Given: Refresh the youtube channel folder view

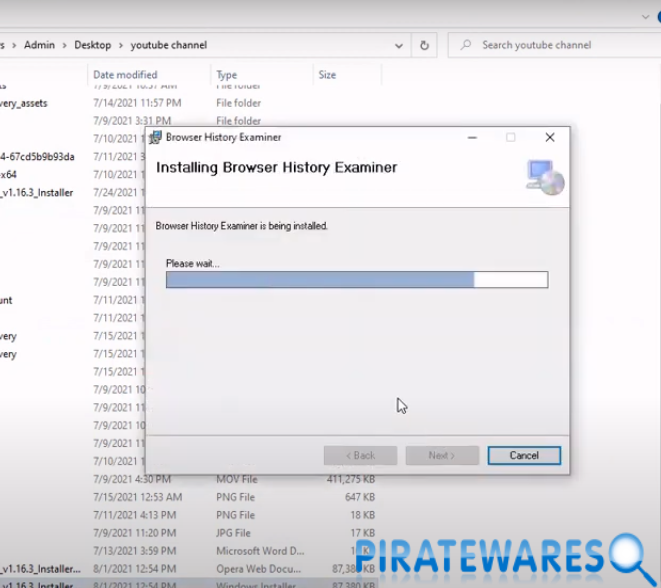Looking at the screenshot, I should click(x=425, y=45).
